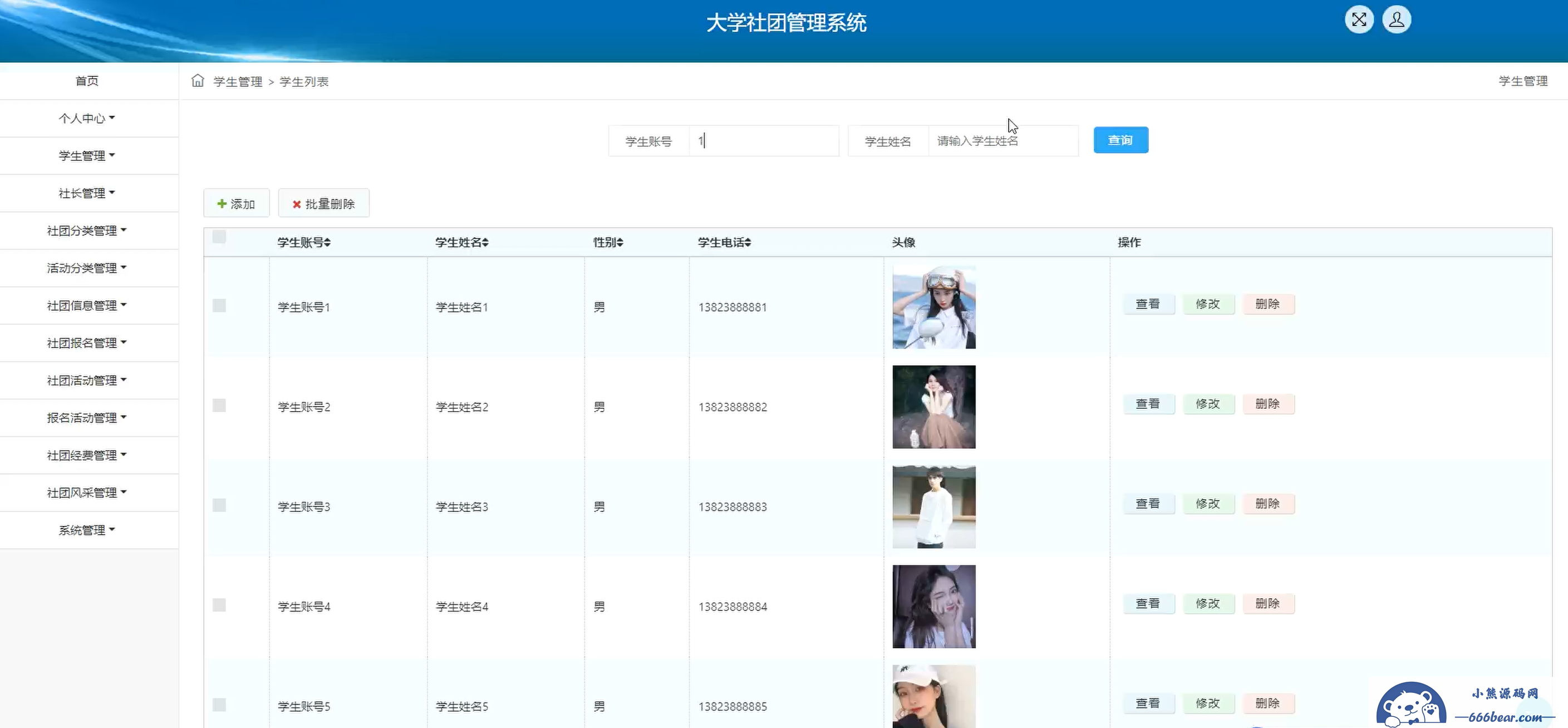Open avatar thumbnail of 学生姓名1
The height and width of the screenshot is (728, 1568).
click(934, 307)
